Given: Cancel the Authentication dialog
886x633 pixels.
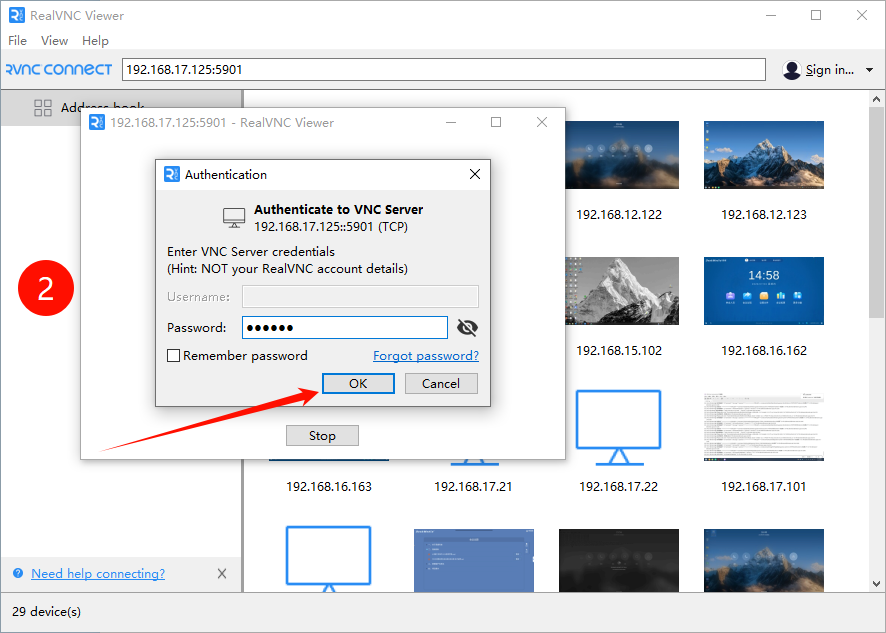Looking at the screenshot, I should [441, 384].
